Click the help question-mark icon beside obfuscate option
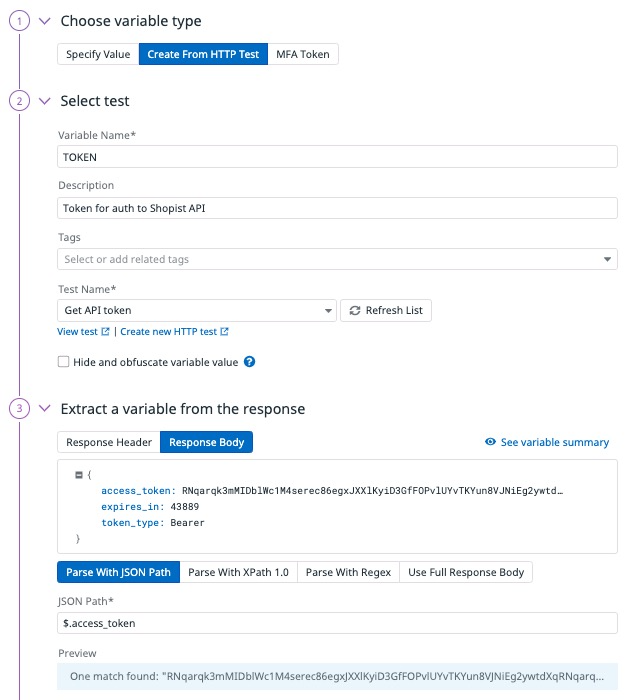Viewport: 626px width, 700px height. coord(250,362)
